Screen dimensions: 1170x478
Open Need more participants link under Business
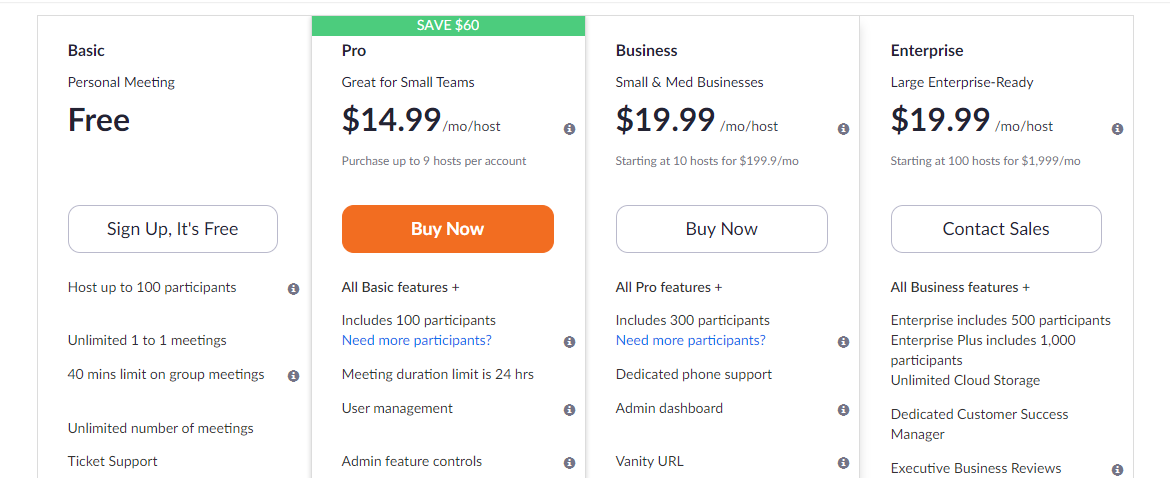691,341
